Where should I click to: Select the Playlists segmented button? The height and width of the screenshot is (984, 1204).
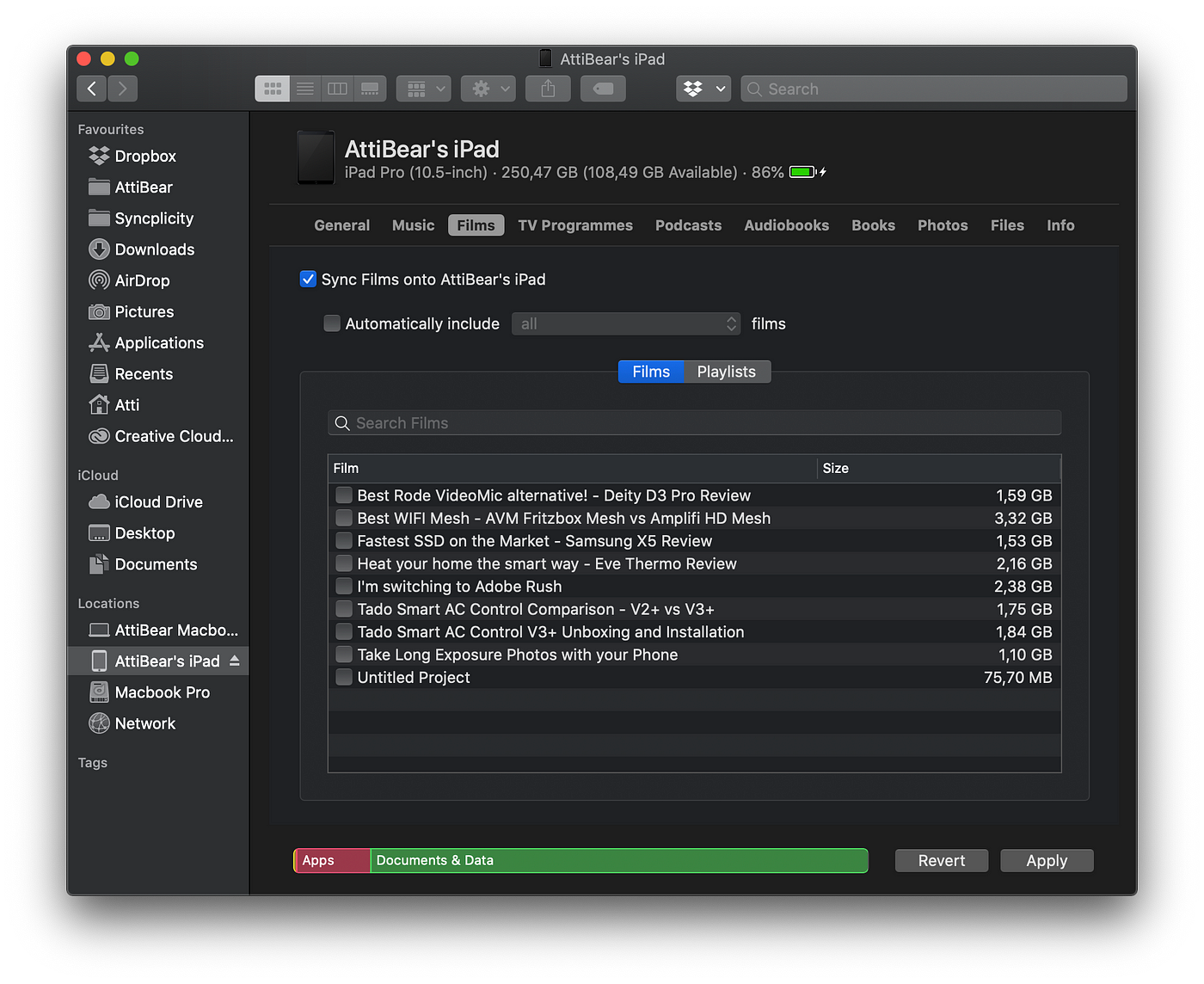727,372
